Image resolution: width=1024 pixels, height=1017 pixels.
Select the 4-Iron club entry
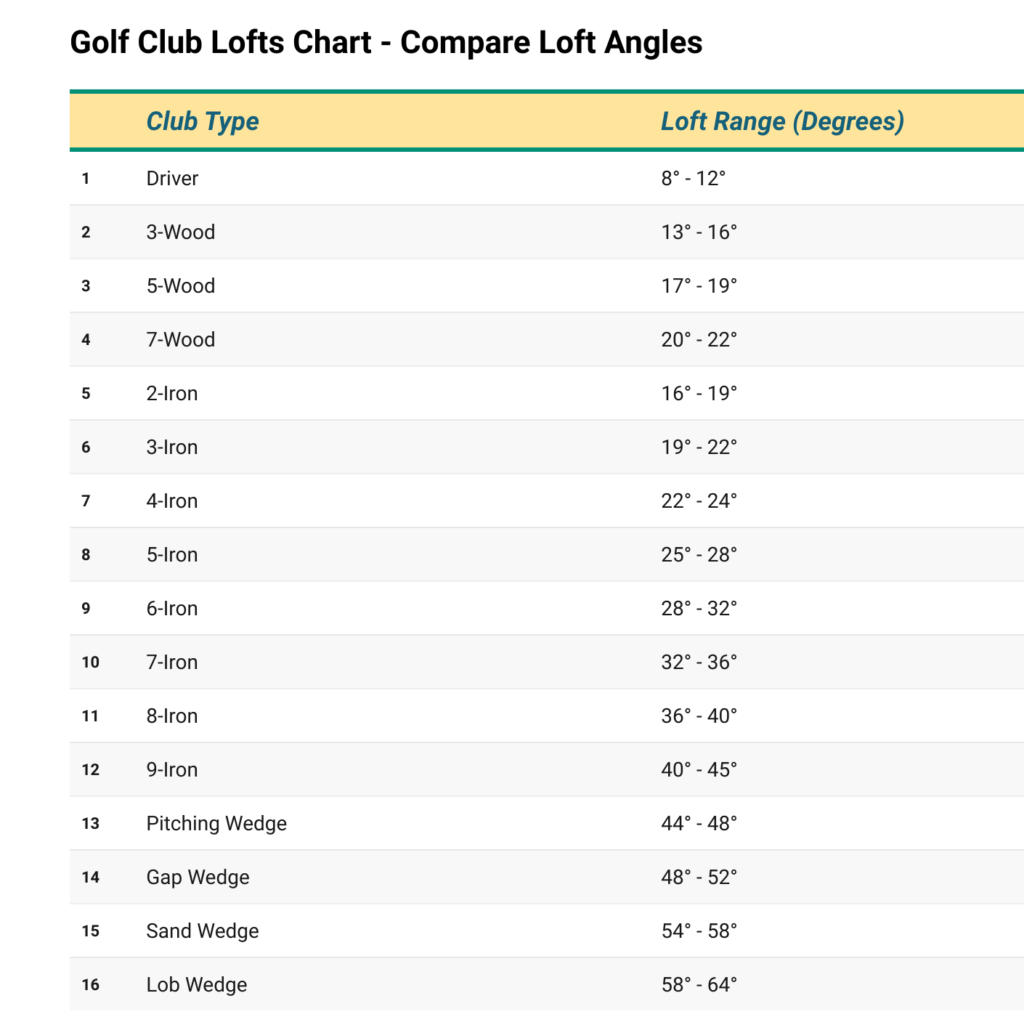[x=172, y=502]
